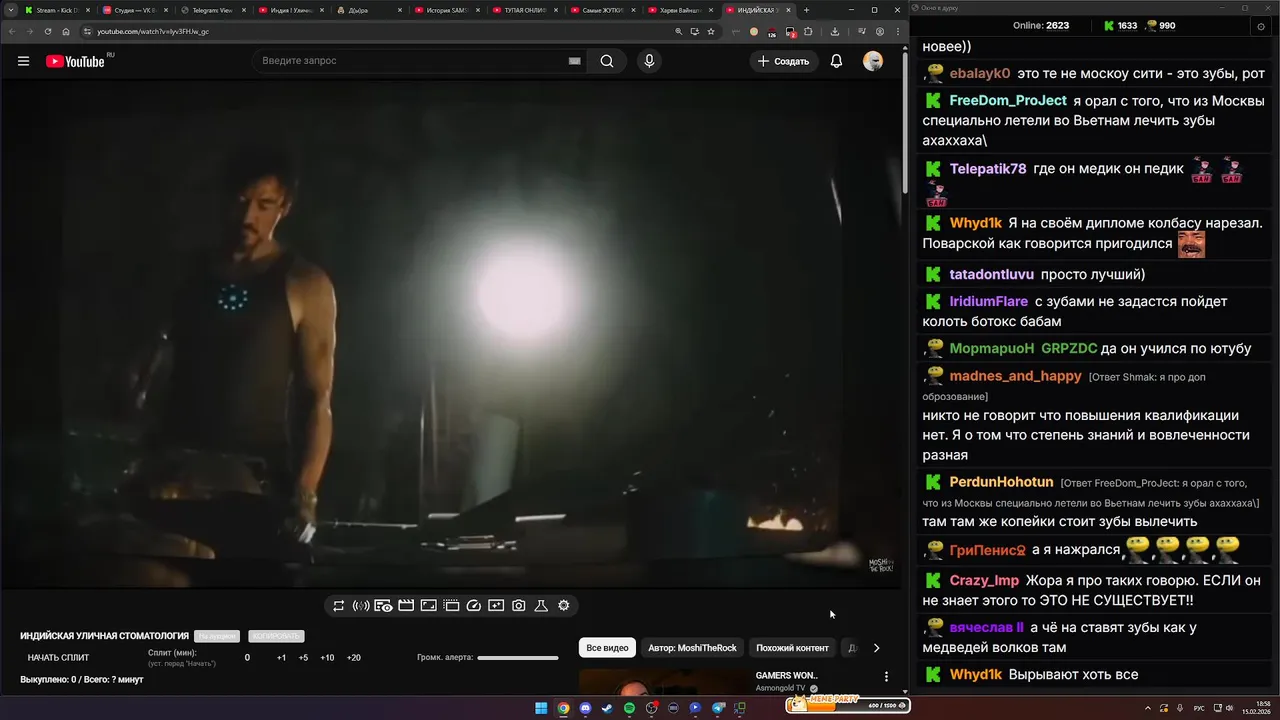
Task: Click the flask experiments icon in player toolbar
Action: [541, 606]
